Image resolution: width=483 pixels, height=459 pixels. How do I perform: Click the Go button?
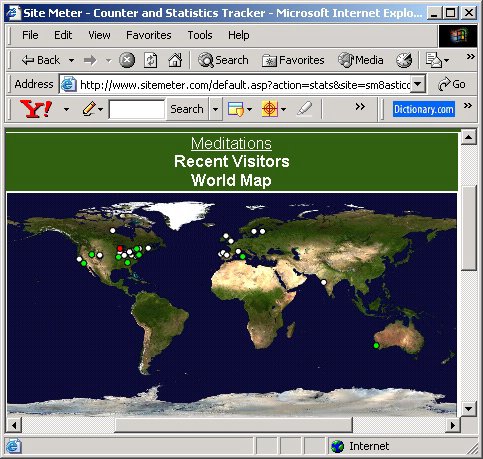point(452,84)
